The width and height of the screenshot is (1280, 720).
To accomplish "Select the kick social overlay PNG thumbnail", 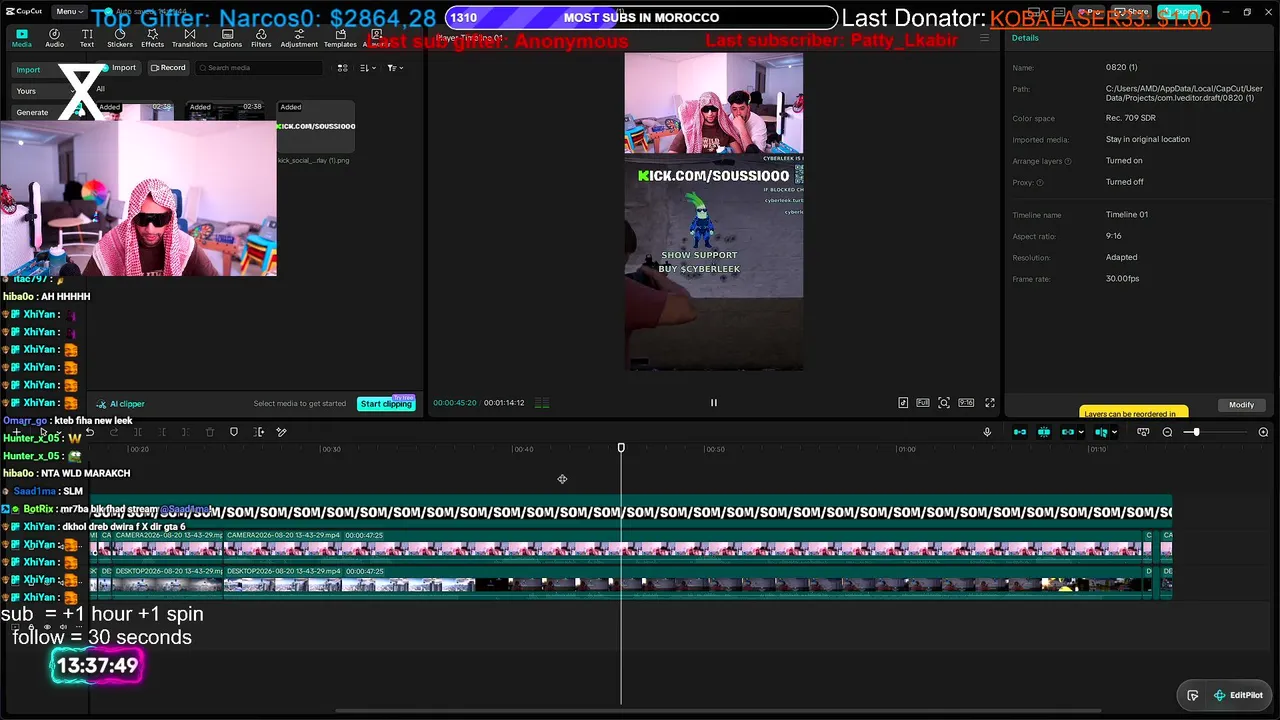I will point(315,127).
